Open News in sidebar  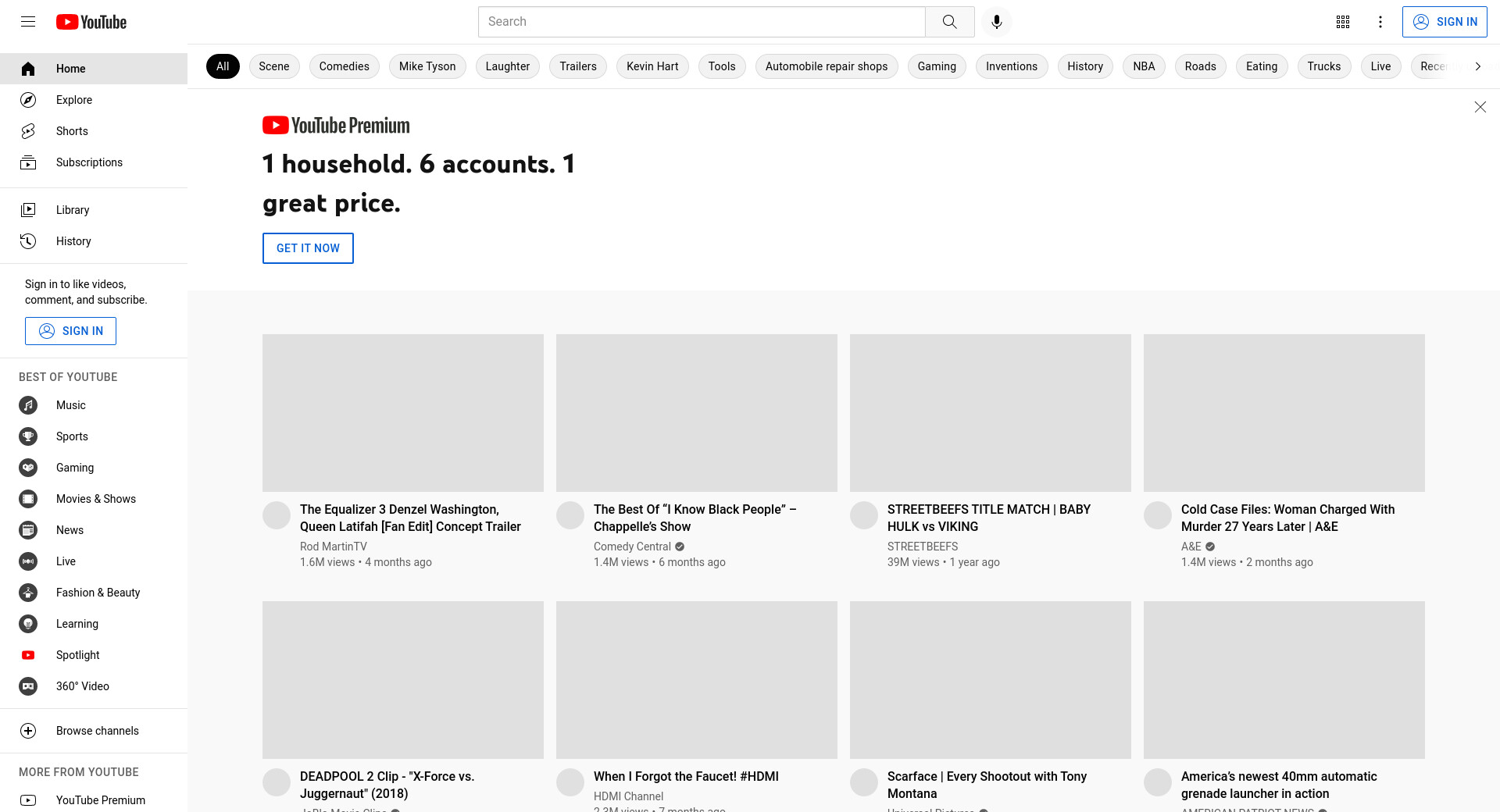pos(94,530)
